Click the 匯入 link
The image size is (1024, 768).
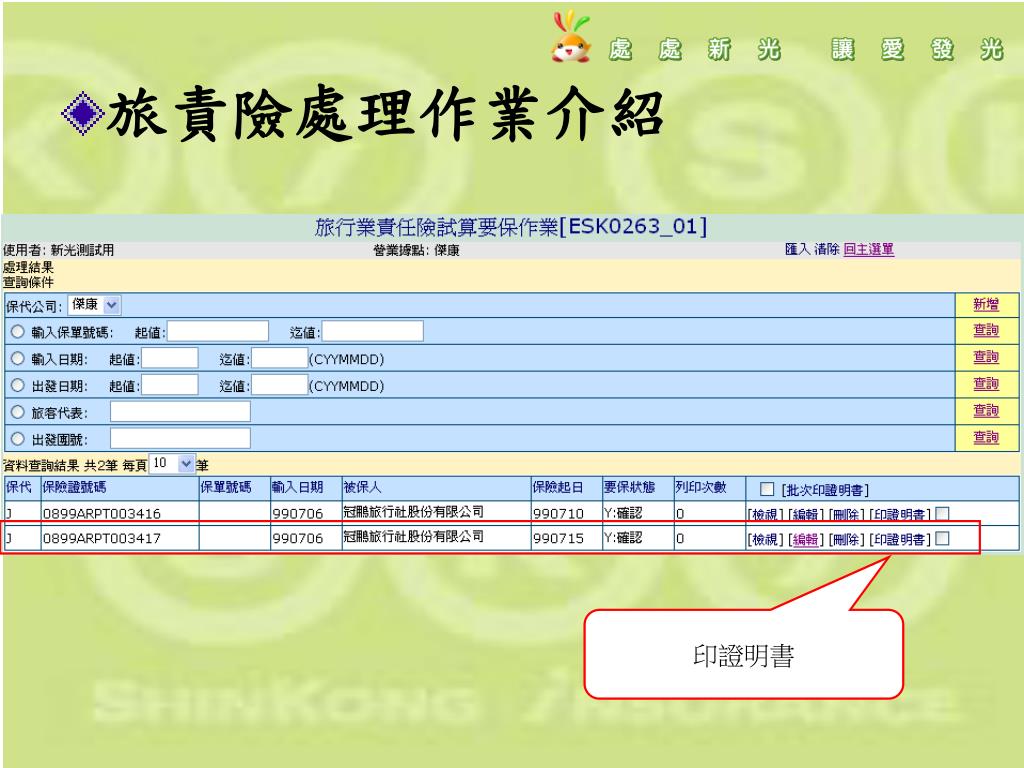click(x=797, y=249)
